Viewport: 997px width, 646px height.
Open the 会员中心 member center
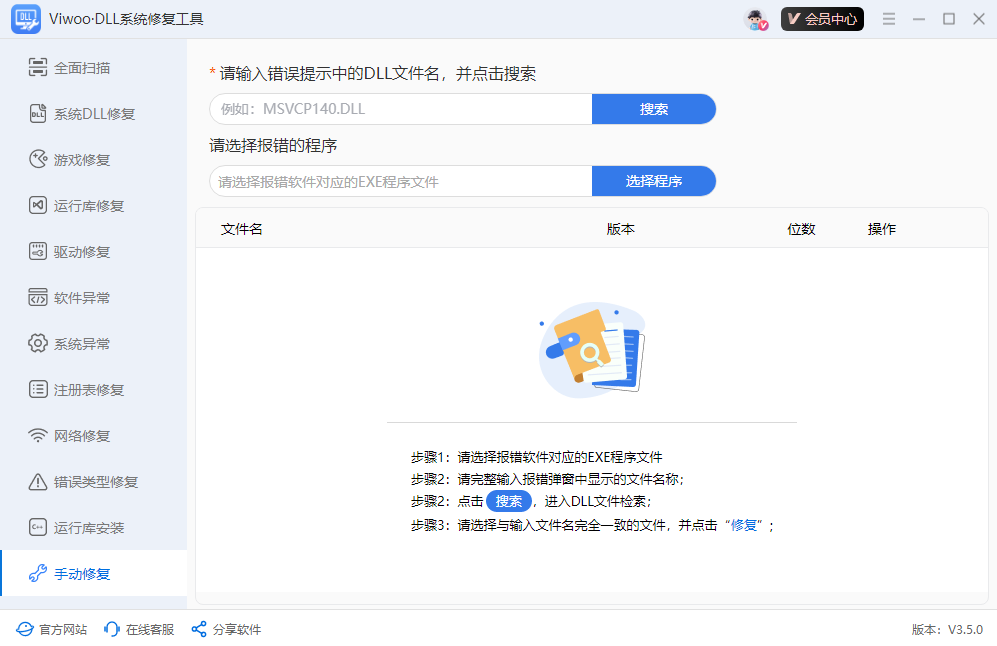pyautogui.click(x=822, y=18)
